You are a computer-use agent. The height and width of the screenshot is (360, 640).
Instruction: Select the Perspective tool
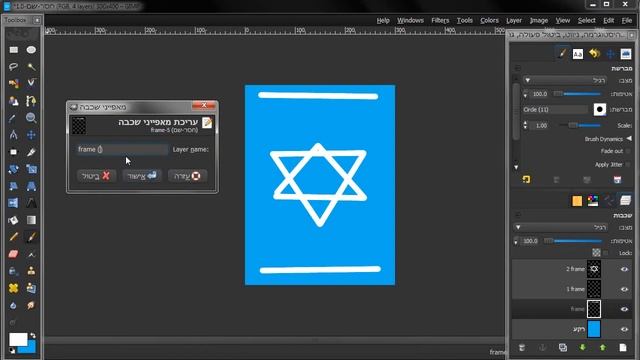[31, 186]
